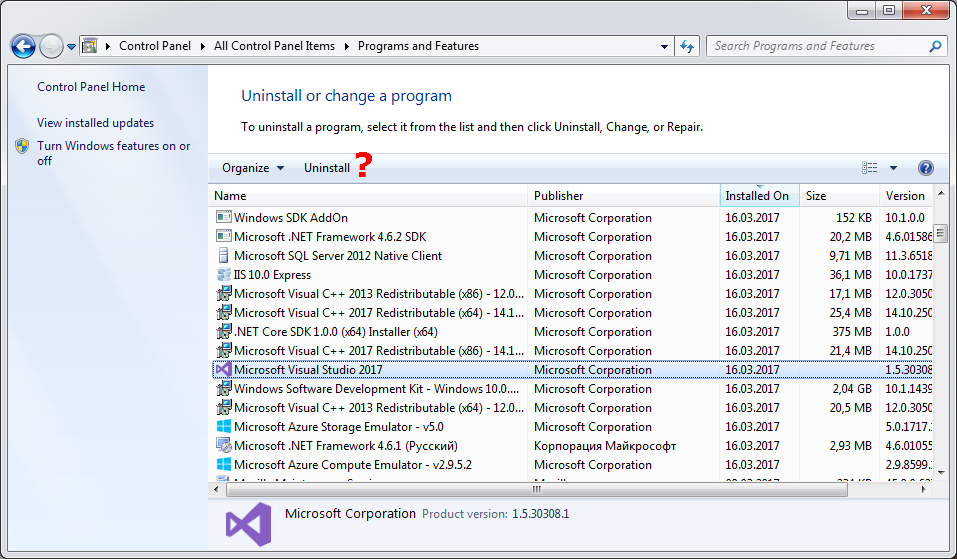Viewport: 957px width, 559px height.
Task: Select Windows SDK AddOn program name
Action: (x=291, y=217)
